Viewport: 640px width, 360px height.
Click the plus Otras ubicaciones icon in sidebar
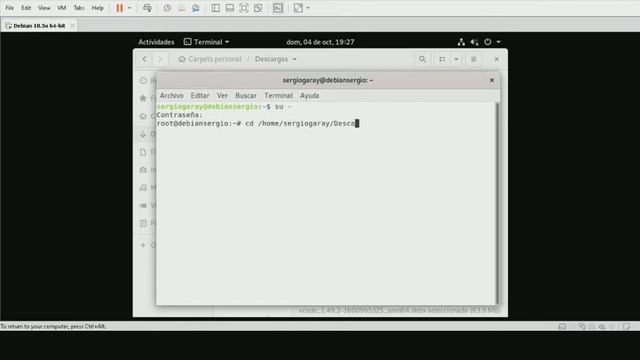[x=143, y=245]
